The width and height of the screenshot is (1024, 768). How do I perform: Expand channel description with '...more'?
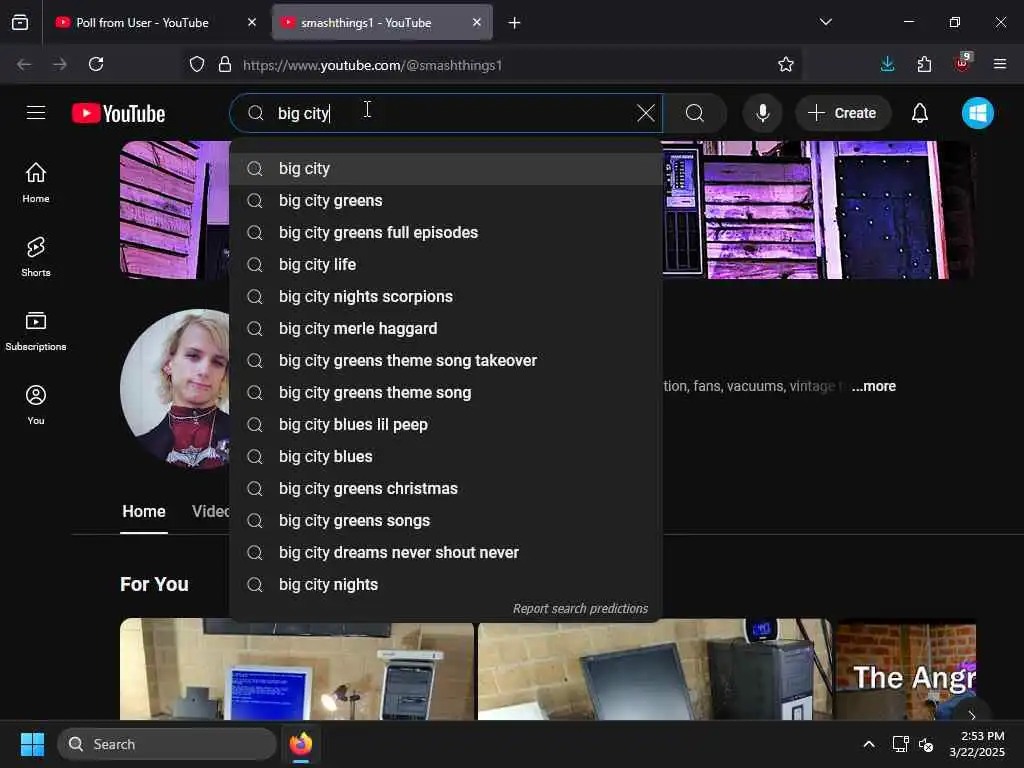click(873, 386)
